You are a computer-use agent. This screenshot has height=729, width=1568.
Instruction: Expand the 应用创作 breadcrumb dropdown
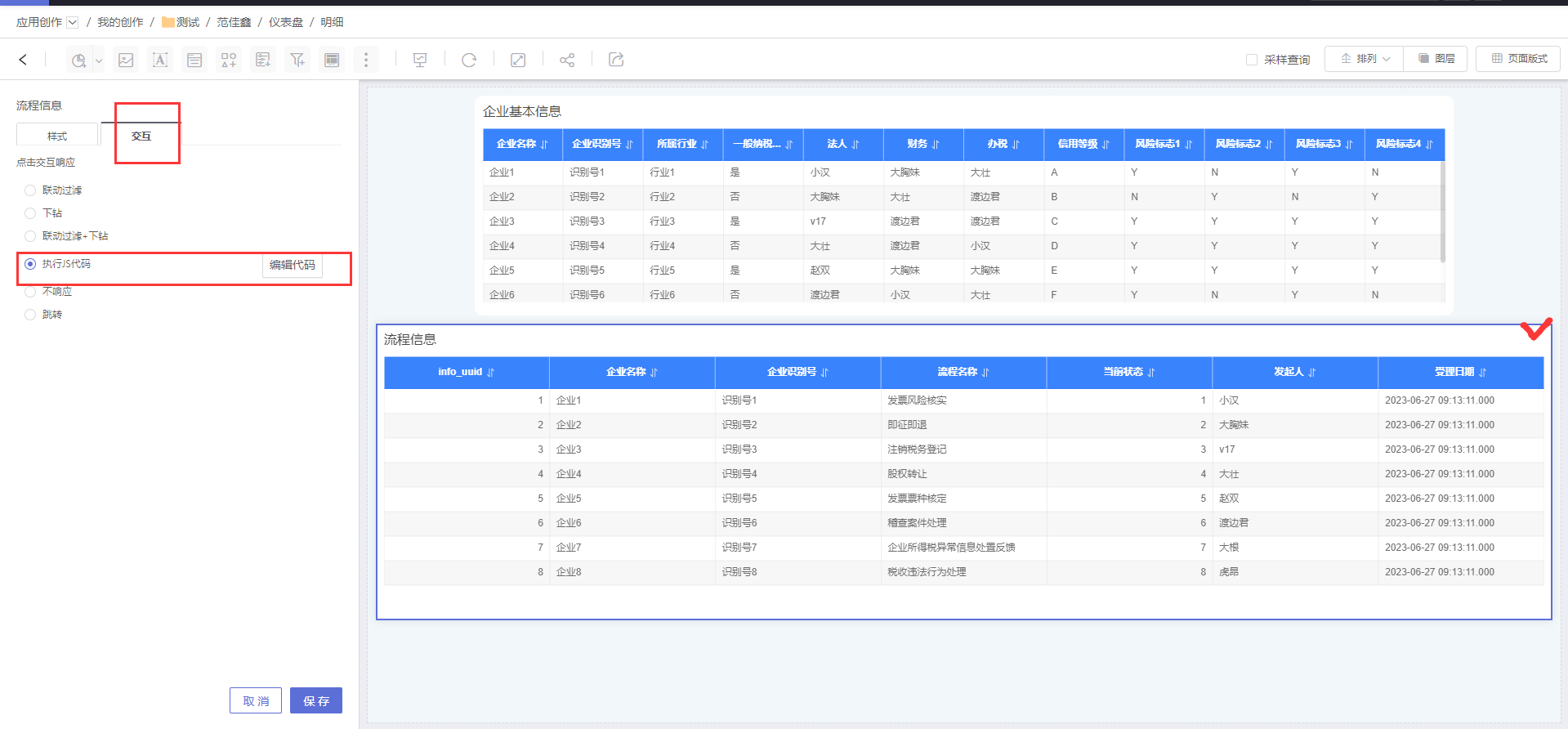click(73, 22)
